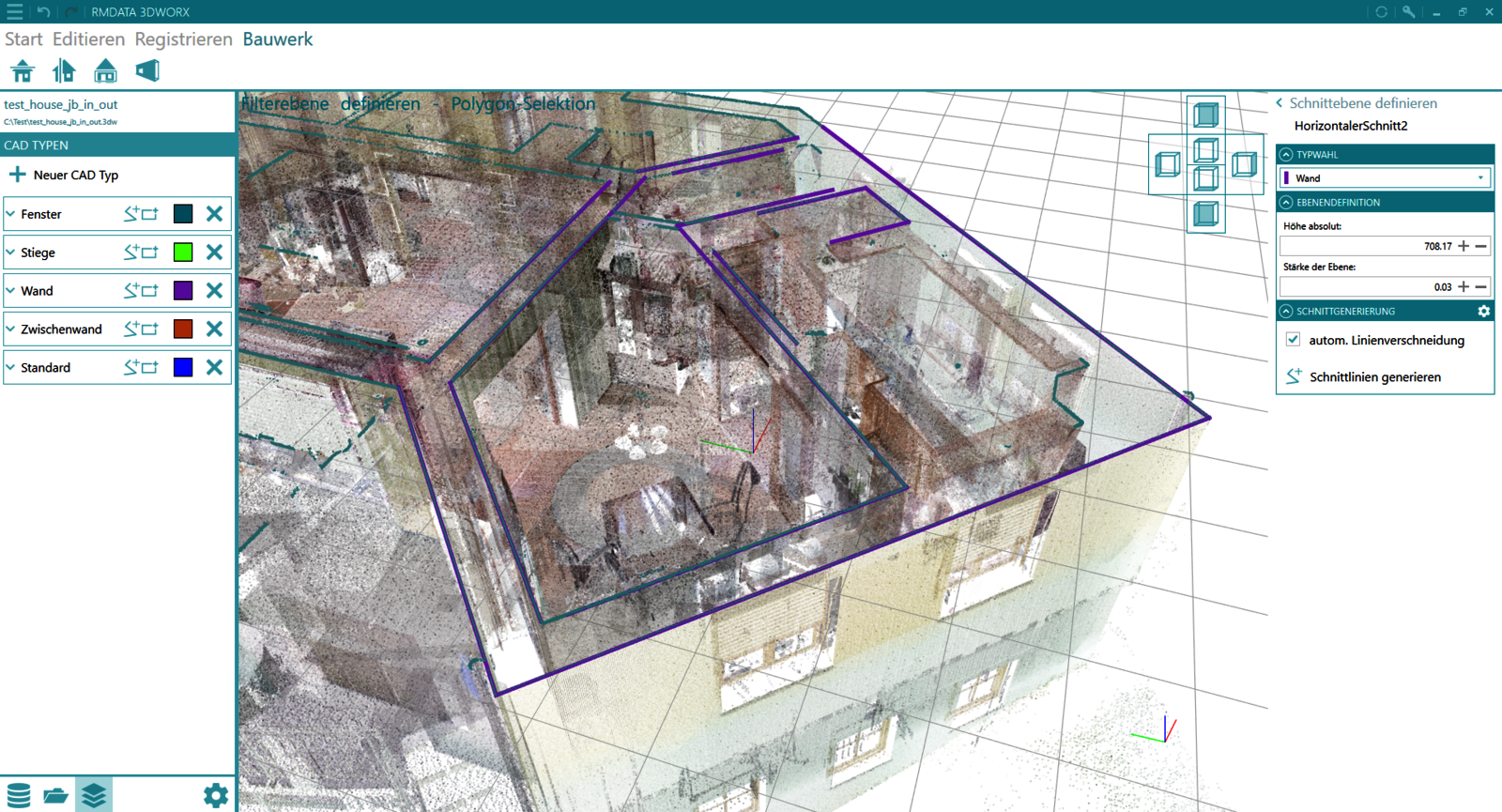
Task: Increase Höhe absolut with plus button
Action: 1464,246
